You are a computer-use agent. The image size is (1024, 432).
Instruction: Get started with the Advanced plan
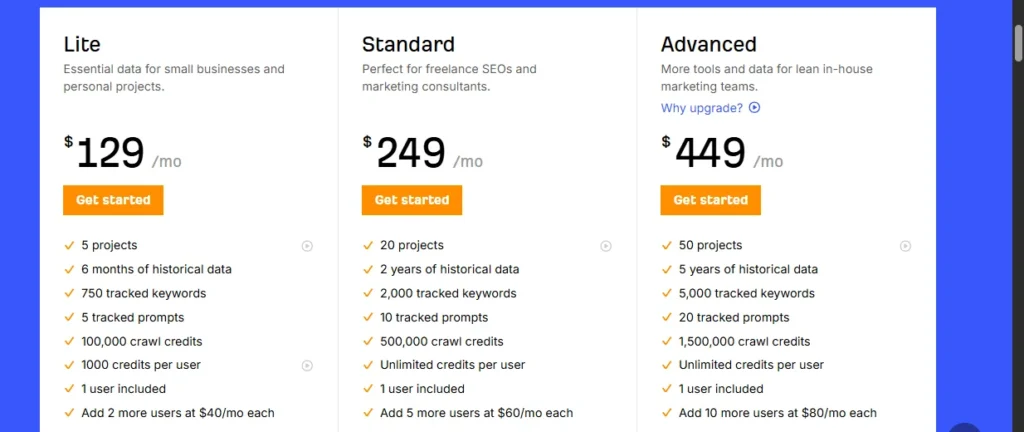tap(710, 200)
